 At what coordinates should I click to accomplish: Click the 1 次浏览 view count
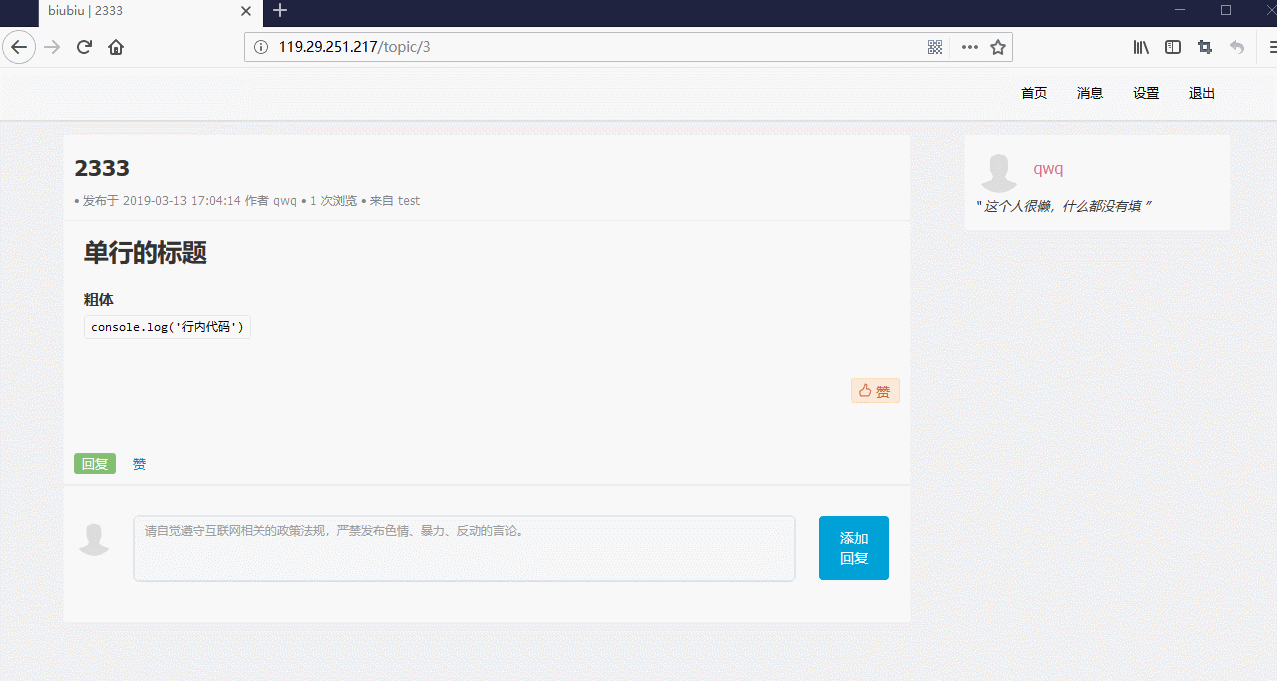click(x=333, y=200)
